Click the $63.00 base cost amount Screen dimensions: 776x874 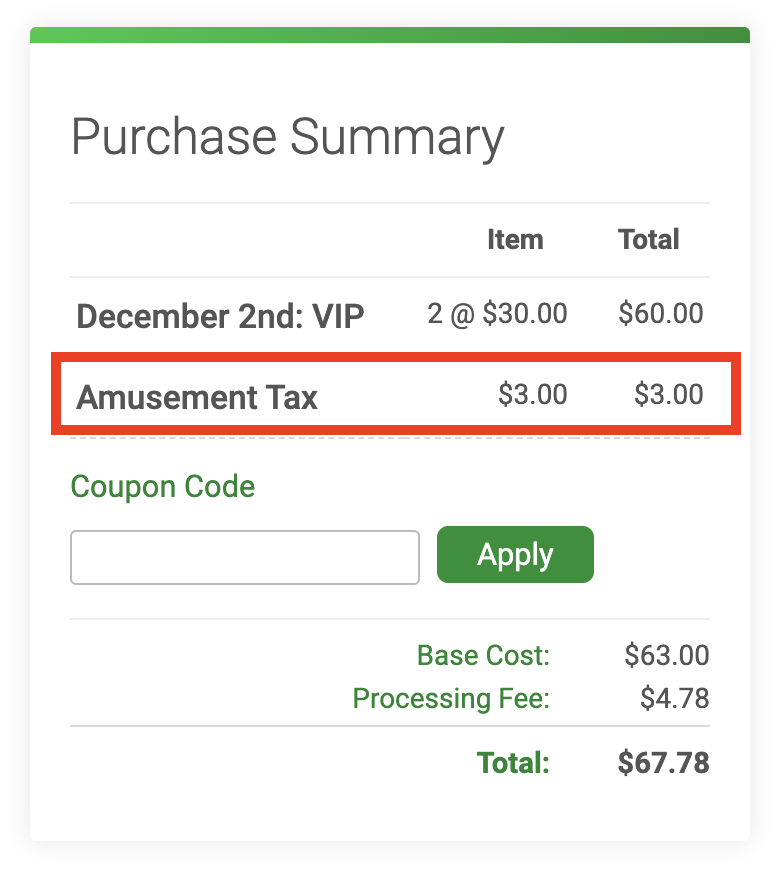666,656
